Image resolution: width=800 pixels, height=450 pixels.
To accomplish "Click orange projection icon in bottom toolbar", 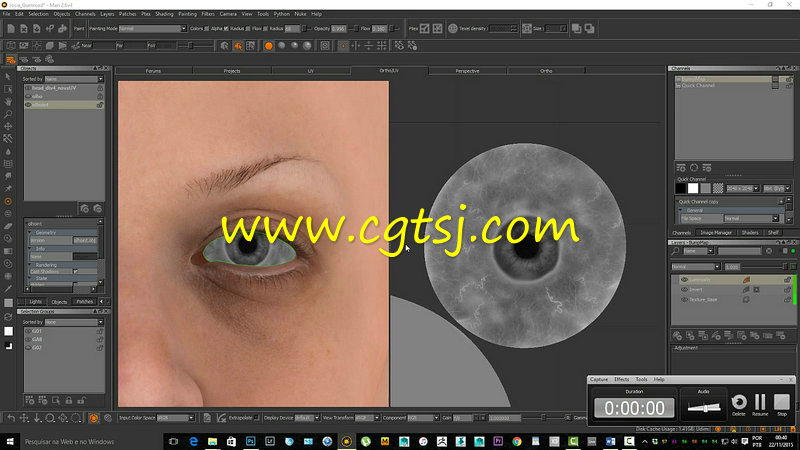I will coord(93,418).
